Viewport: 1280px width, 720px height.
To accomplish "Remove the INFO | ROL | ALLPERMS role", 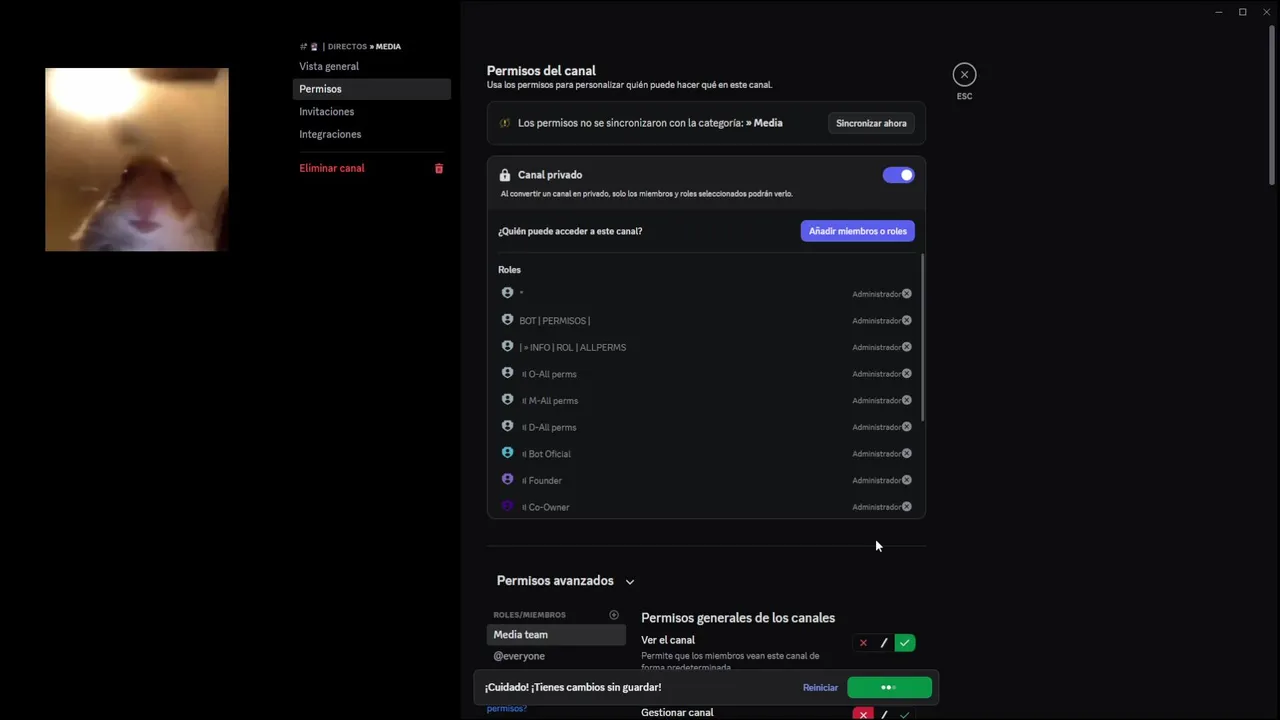I will pyautogui.click(x=906, y=347).
